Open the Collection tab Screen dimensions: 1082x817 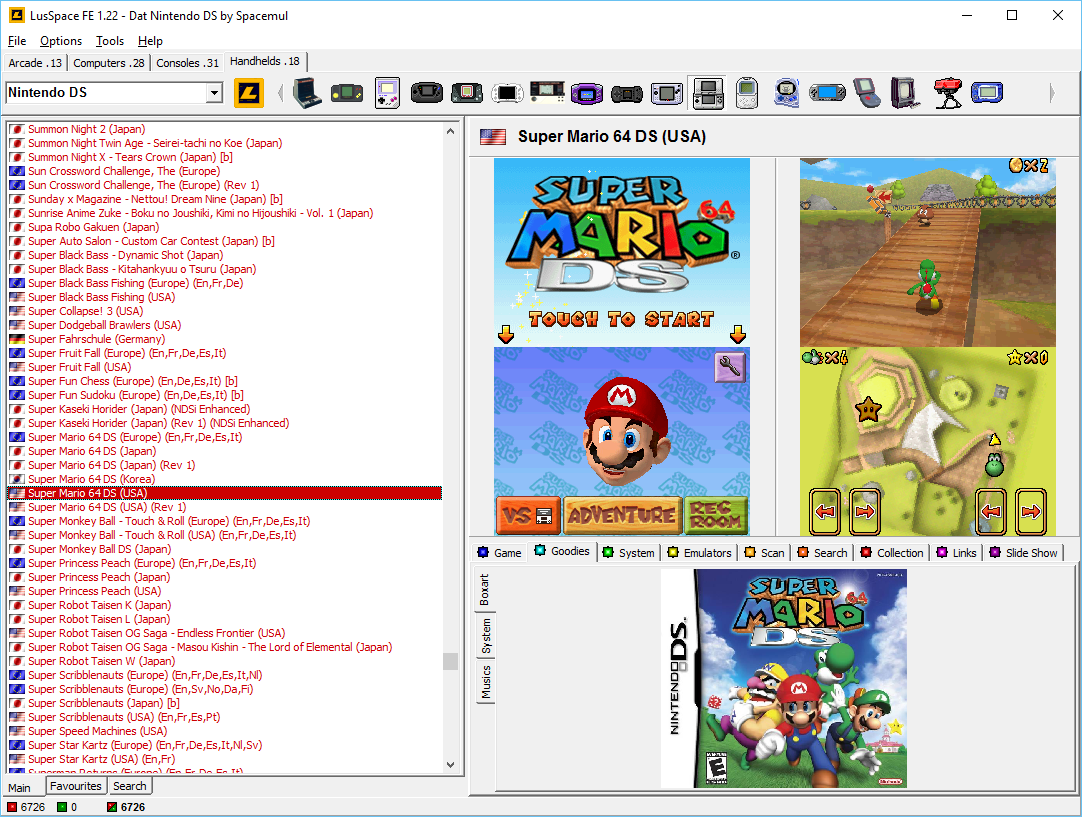[x=892, y=553]
